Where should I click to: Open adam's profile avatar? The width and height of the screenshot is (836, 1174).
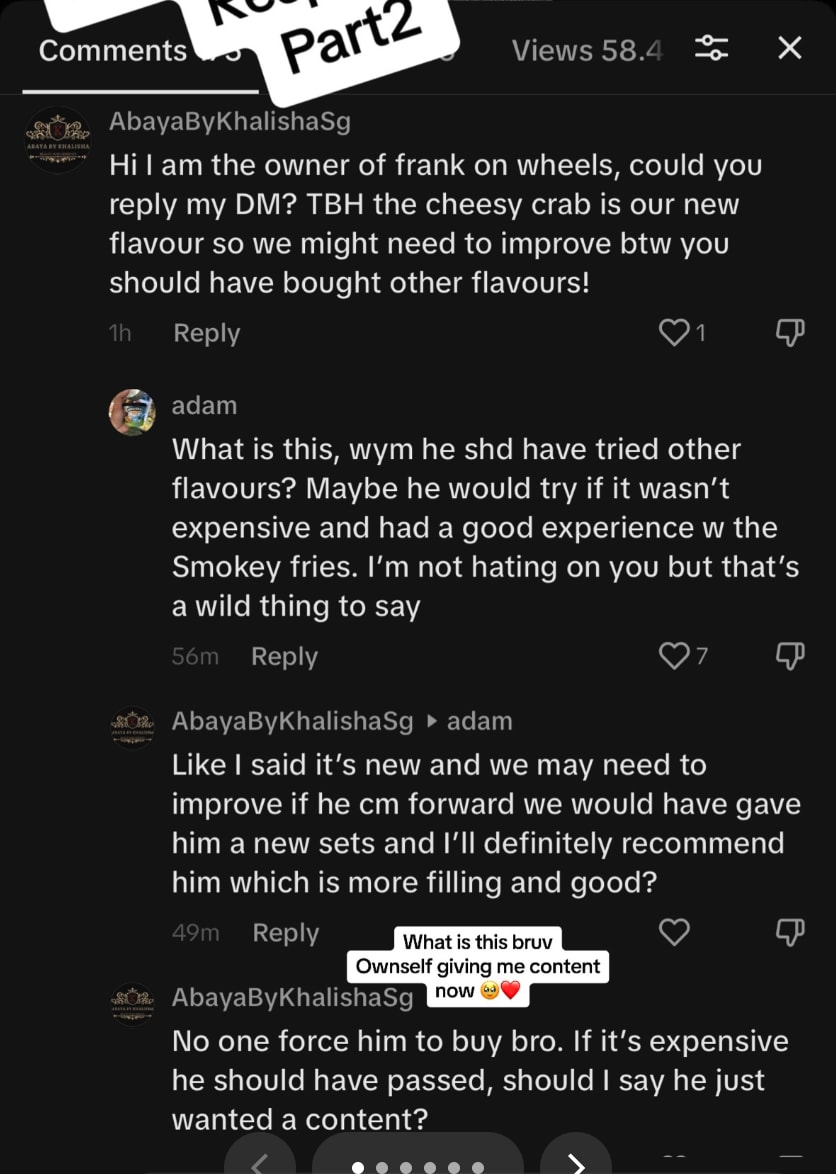click(x=132, y=412)
